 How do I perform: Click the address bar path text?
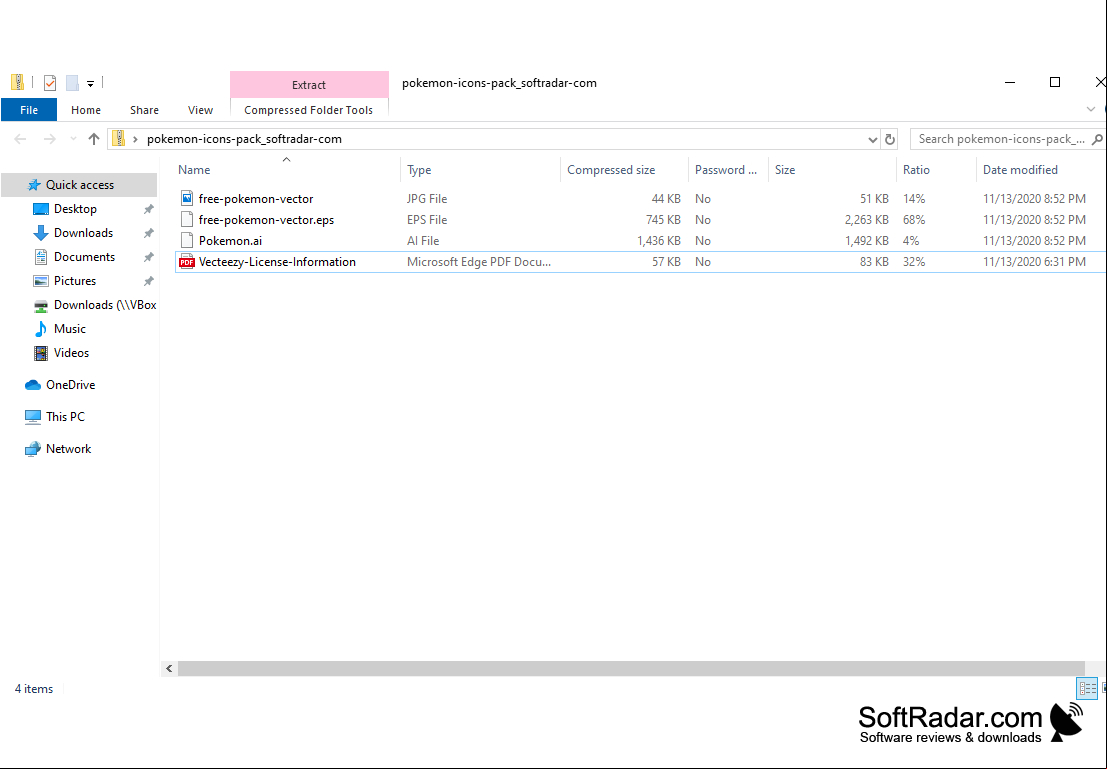(244, 139)
